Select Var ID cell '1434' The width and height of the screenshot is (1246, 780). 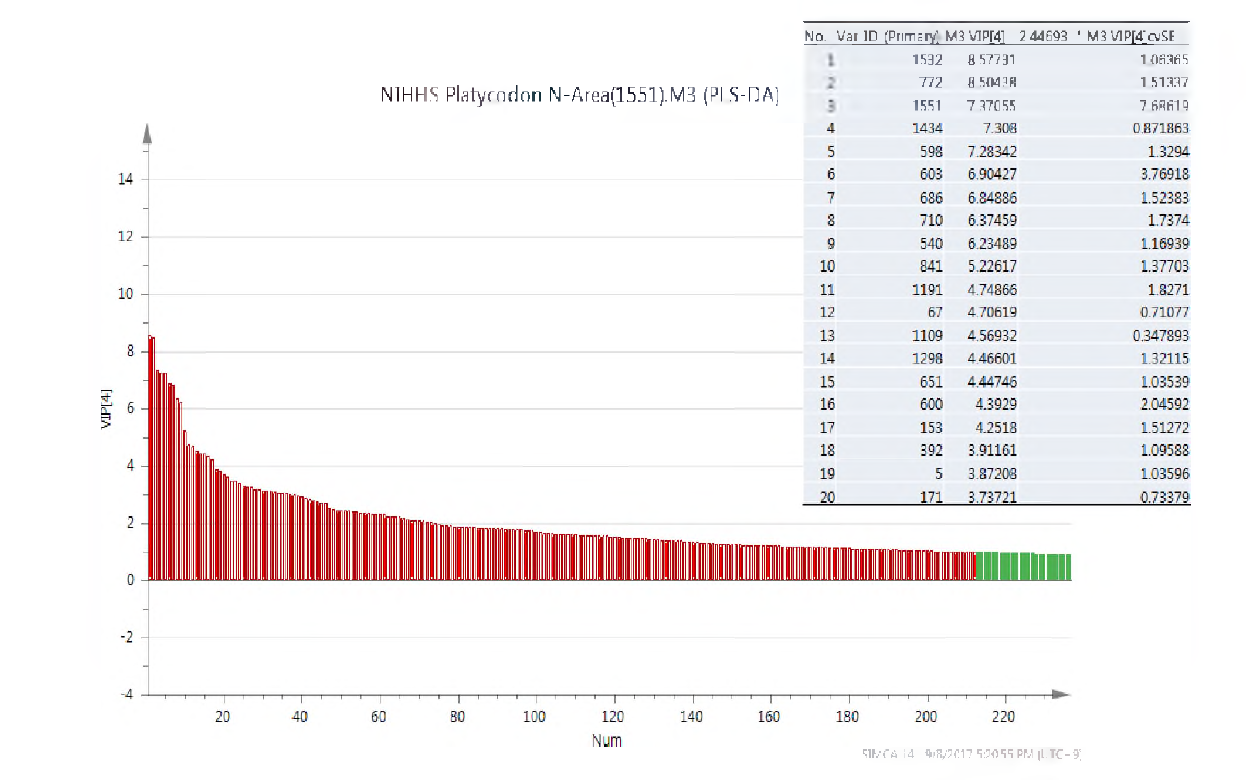pyautogui.click(x=927, y=128)
